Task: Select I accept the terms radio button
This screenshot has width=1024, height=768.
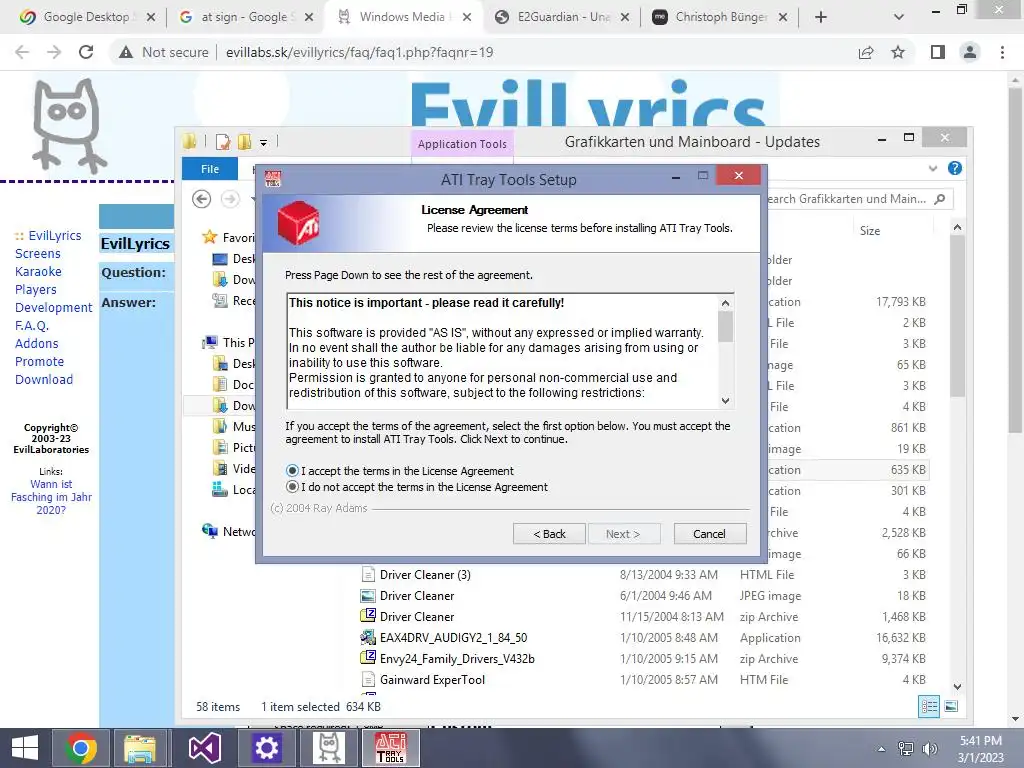Action: coord(292,471)
